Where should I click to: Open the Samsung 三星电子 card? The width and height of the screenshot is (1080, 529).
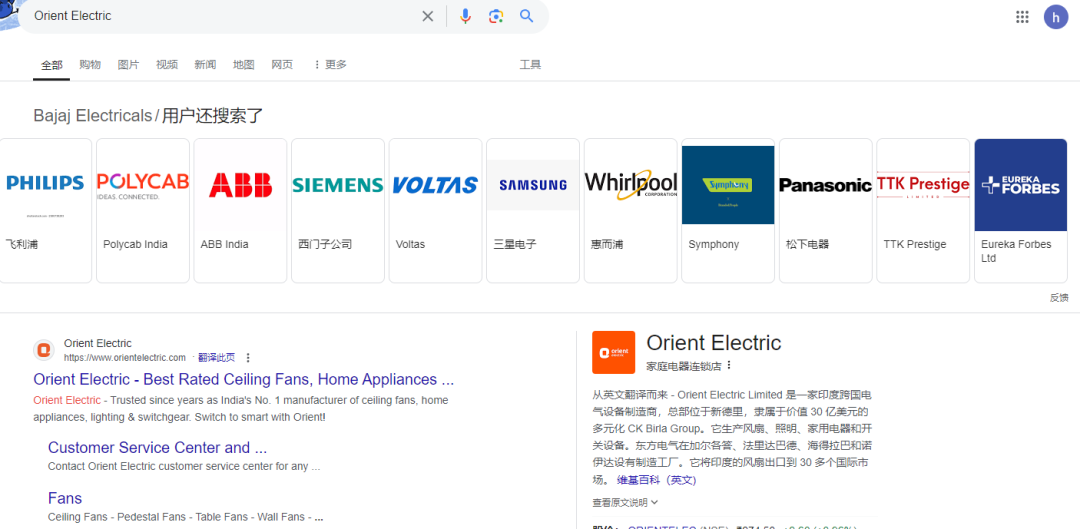pyautogui.click(x=533, y=211)
